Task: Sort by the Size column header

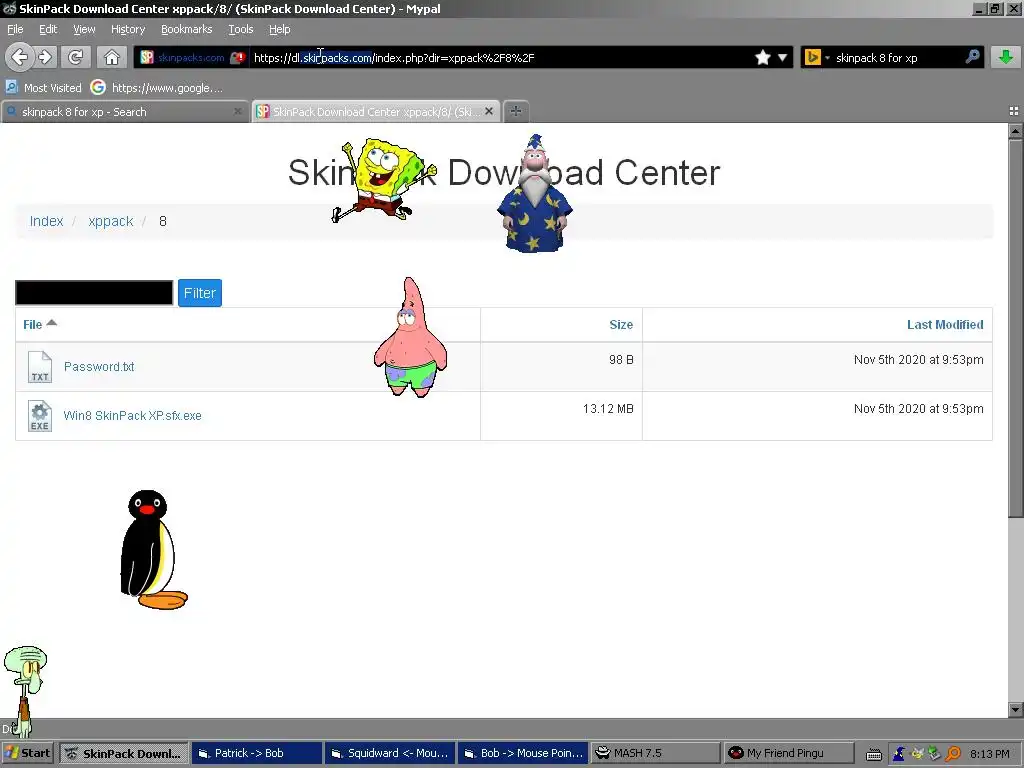Action: [x=621, y=325]
